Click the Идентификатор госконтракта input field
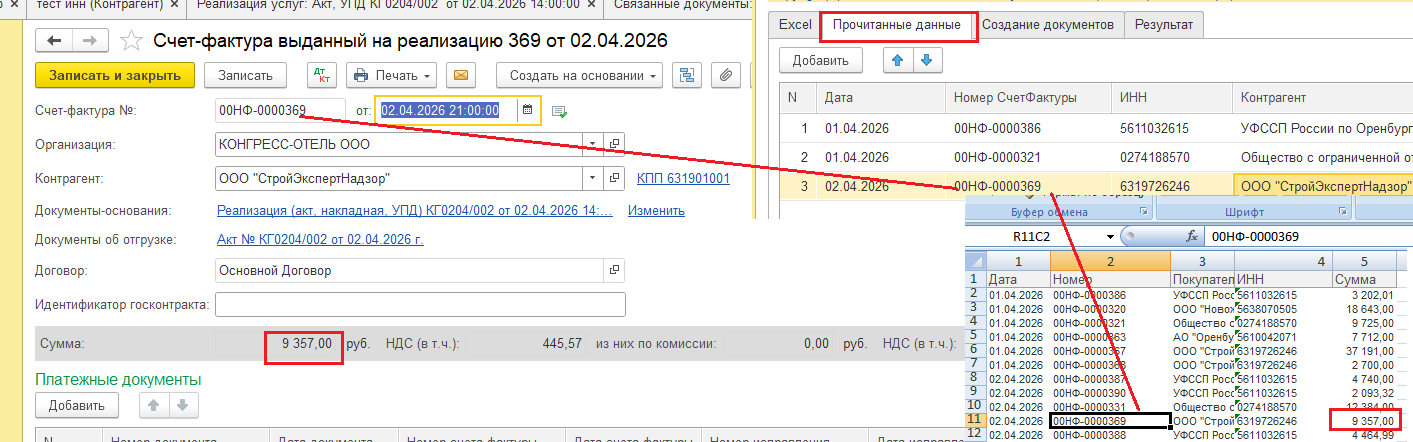 coord(420,304)
